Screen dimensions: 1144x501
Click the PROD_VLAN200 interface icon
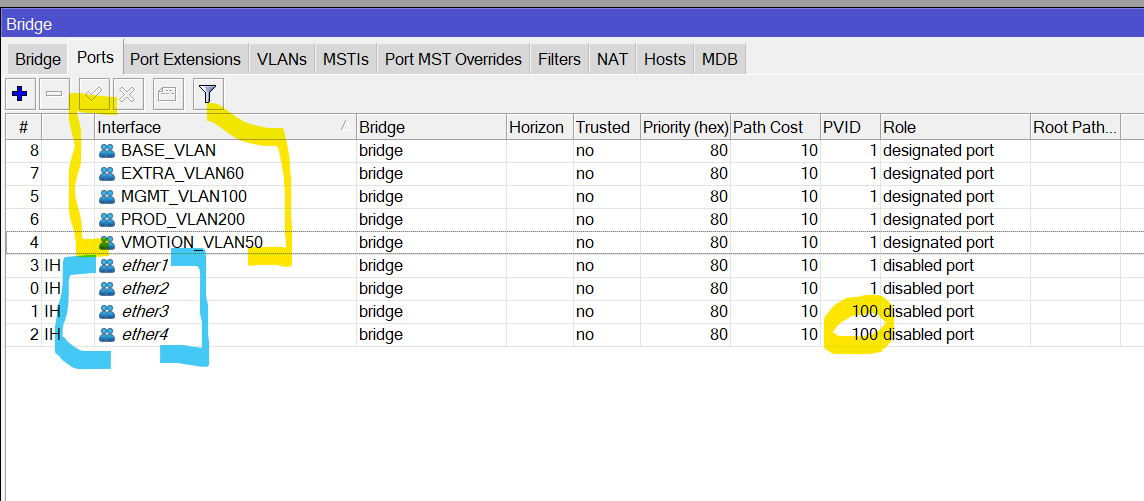[107, 219]
